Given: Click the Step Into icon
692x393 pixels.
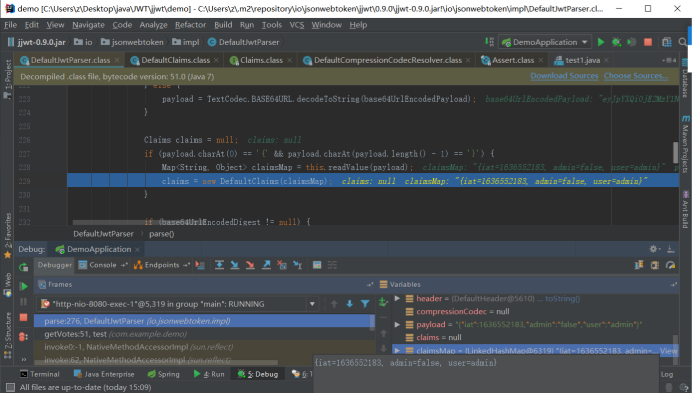Looking at the screenshot, I should 235,265.
